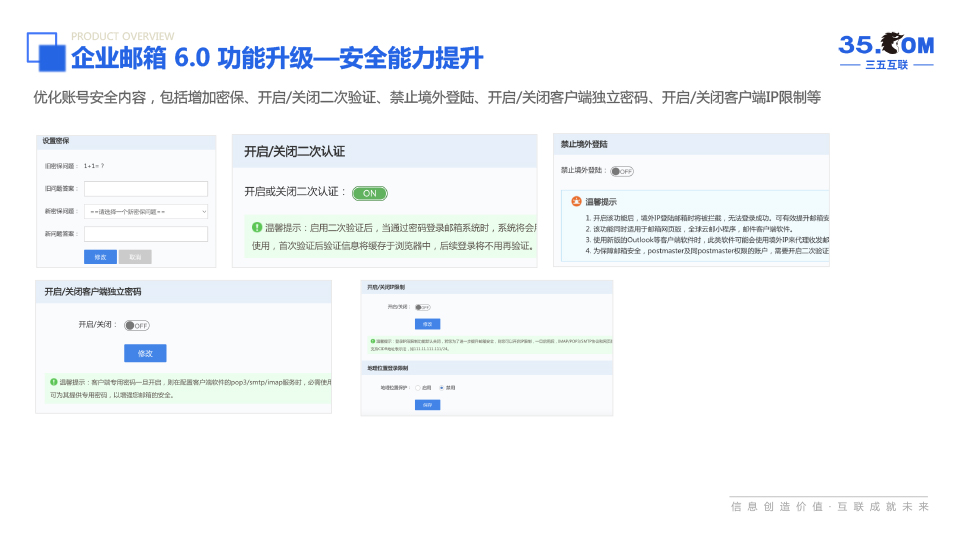Click the 35.COM 三五互联 logo

(x=885, y=50)
